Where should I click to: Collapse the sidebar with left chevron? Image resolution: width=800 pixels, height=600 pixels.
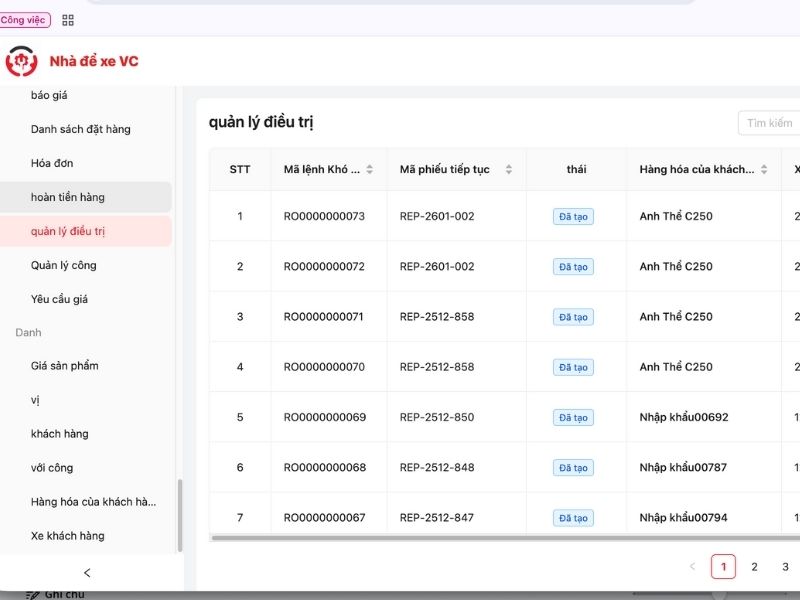(87, 573)
